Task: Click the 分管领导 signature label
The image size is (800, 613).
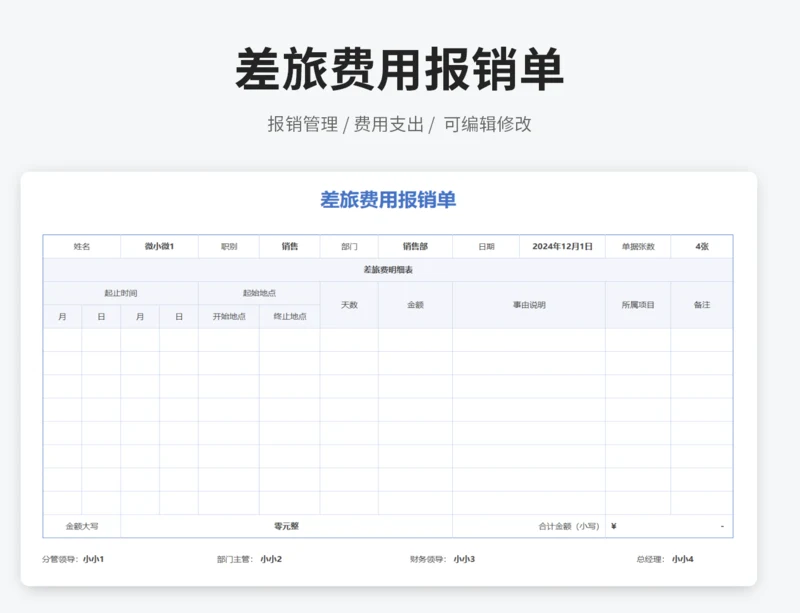Action: (x=60, y=559)
